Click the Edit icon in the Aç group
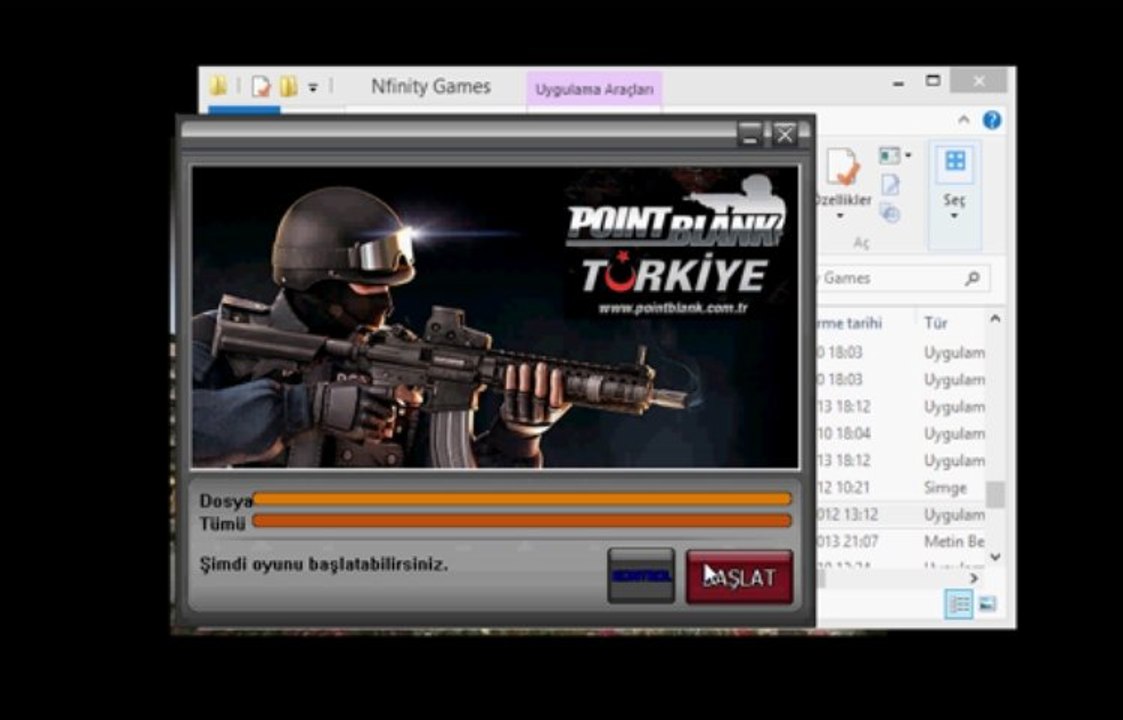 890,185
